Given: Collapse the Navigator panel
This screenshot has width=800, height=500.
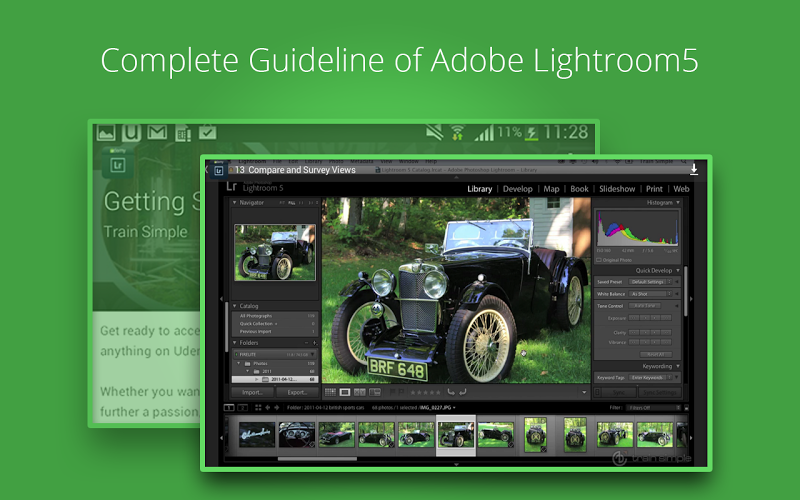Looking at the screenshot, I should click(x=235, y=203).
